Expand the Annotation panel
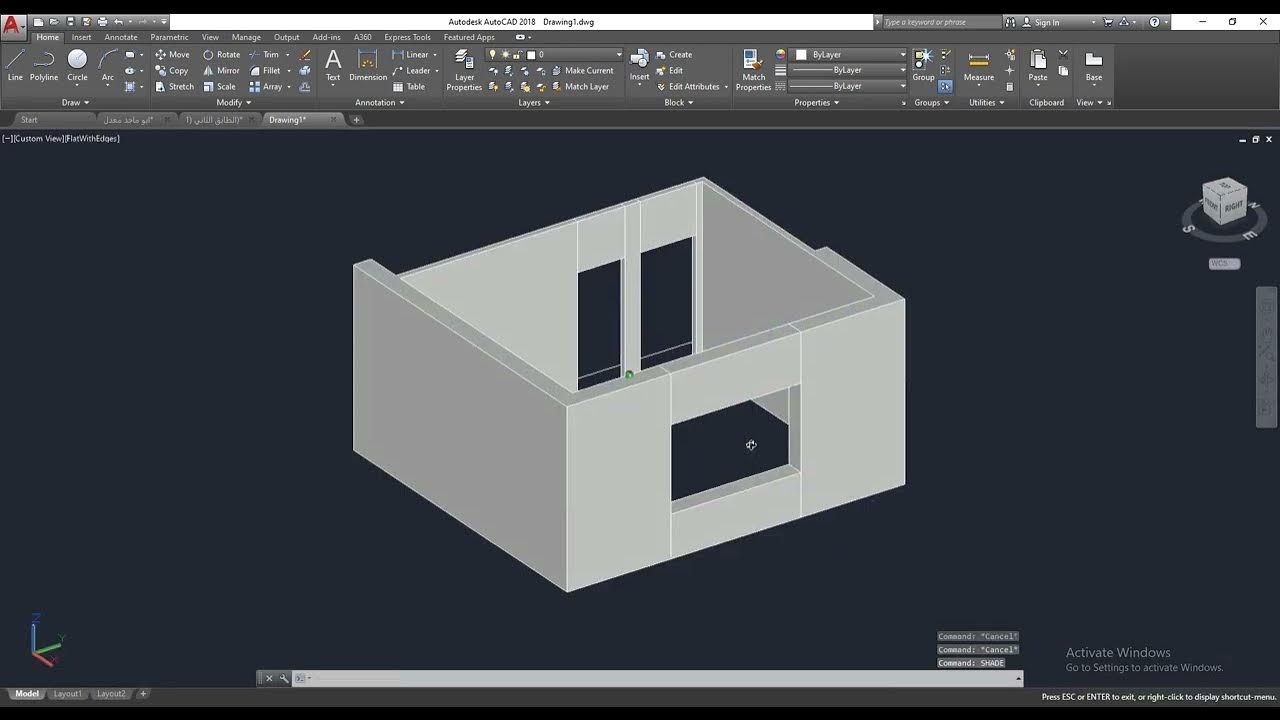Image resolution: width=1280 pixels, height=720 pixels. click(x=380, y=102)
